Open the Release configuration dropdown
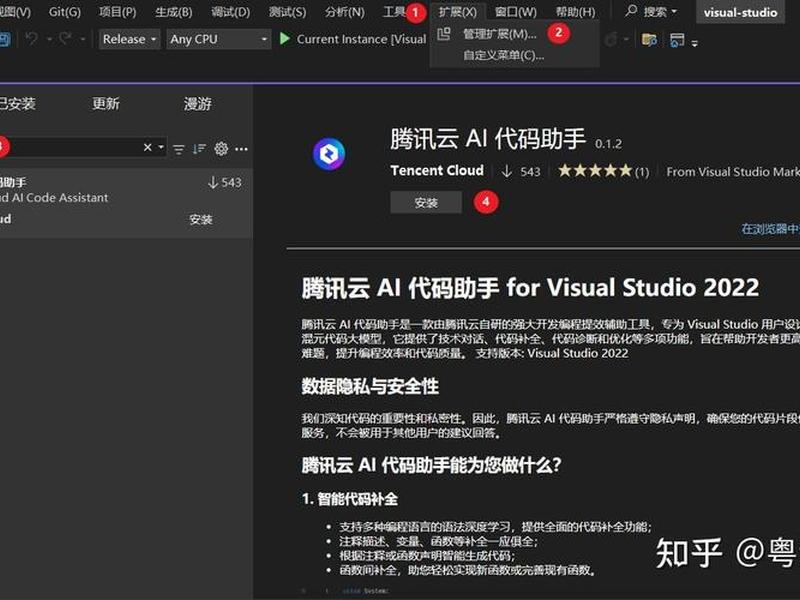This screenshot has width=800, height=600. (130, 39)
